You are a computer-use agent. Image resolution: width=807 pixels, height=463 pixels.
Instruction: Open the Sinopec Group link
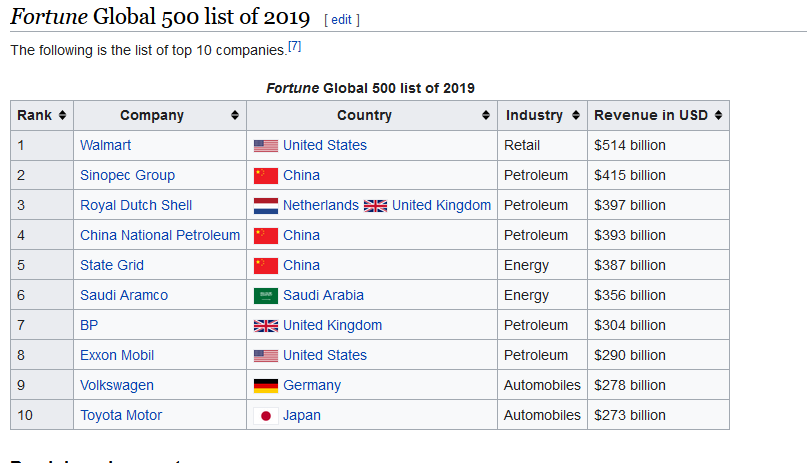128,175
